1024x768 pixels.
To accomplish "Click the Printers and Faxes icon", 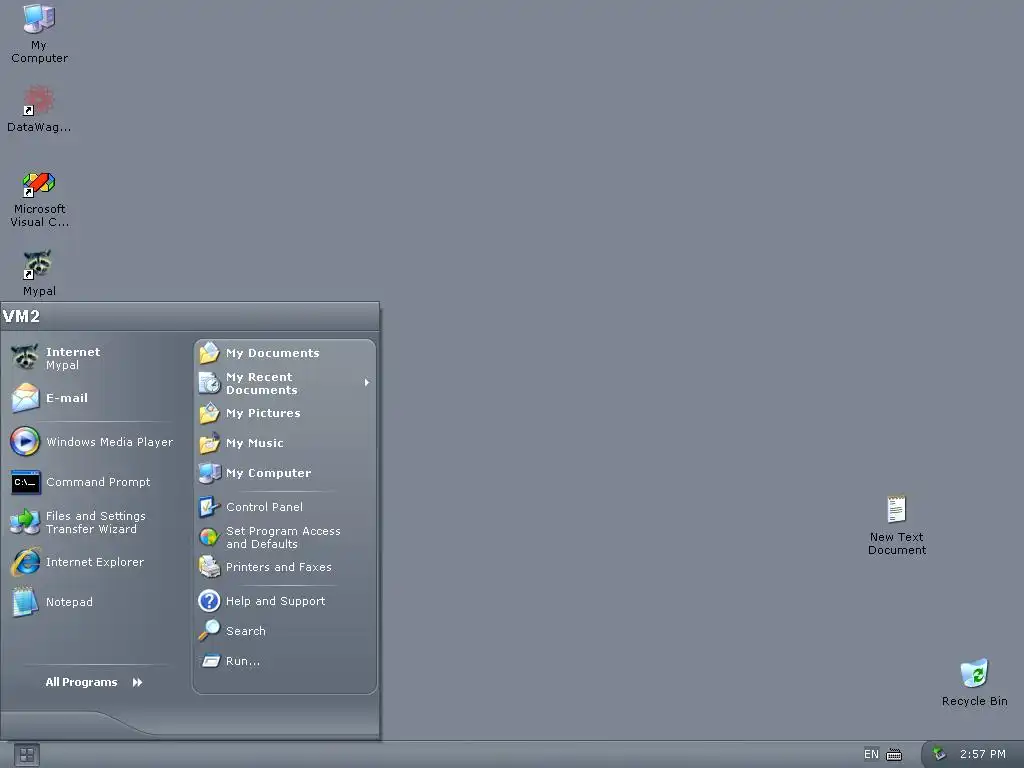I will (x=209, y=567).
